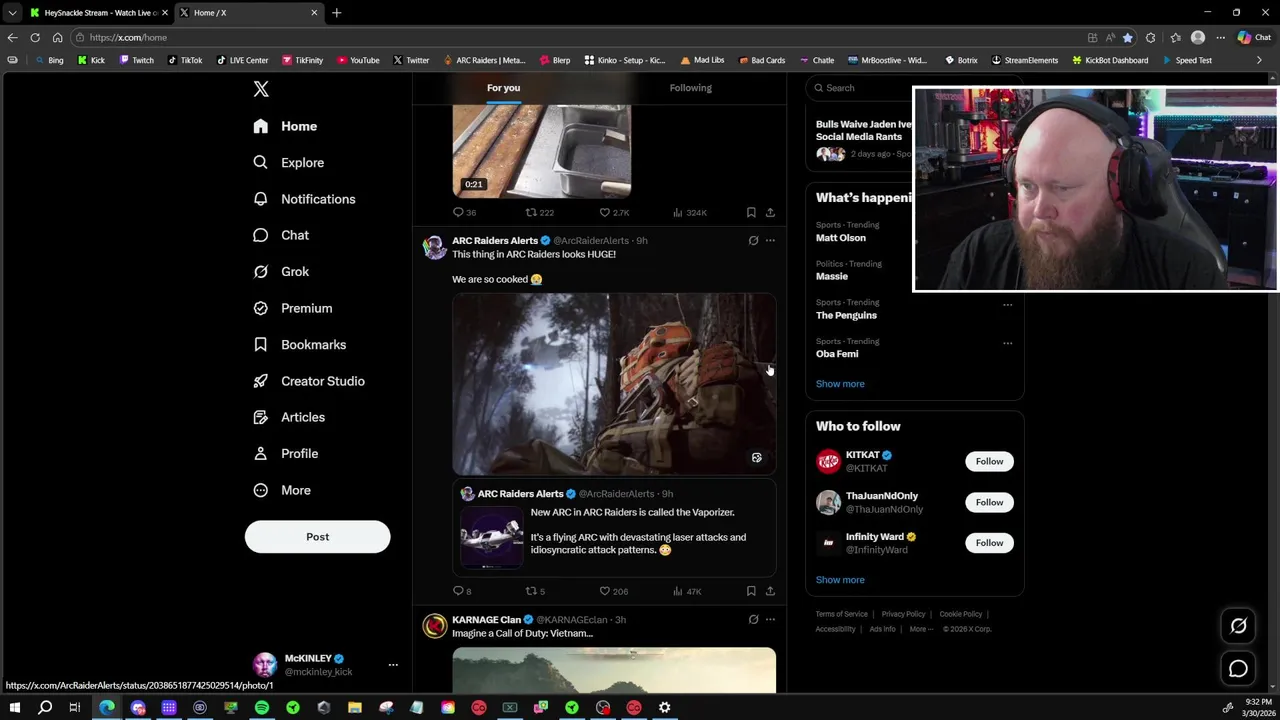Image resolution: width=1280 pixels, height=720 pixels.
Task: Click Grok icon on ARC Raiders post
Action: [x=753, y=241]
